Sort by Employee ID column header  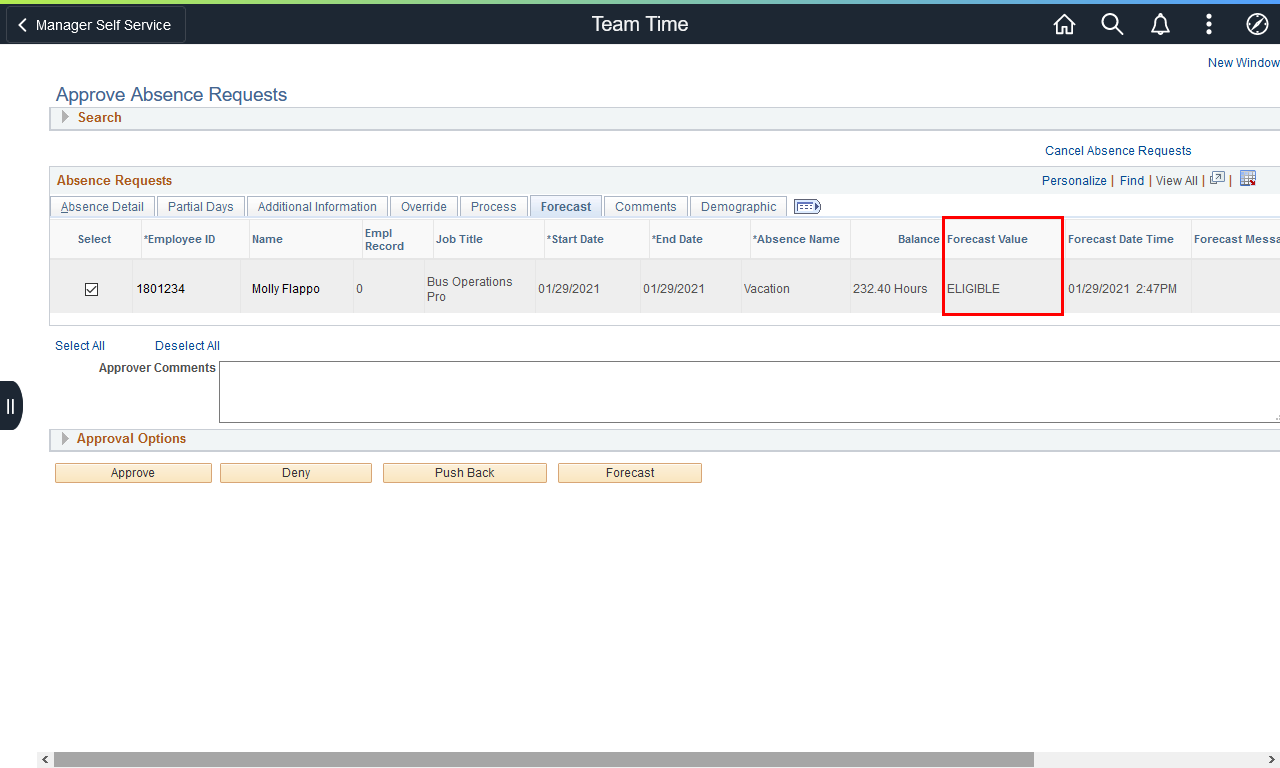click(179, 240)
